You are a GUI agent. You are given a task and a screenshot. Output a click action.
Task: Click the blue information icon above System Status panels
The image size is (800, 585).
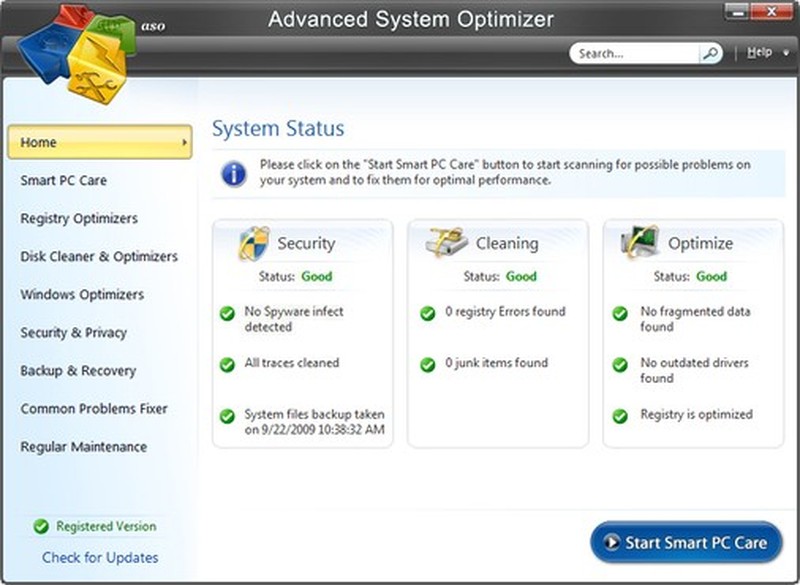(x=232, y=173)
